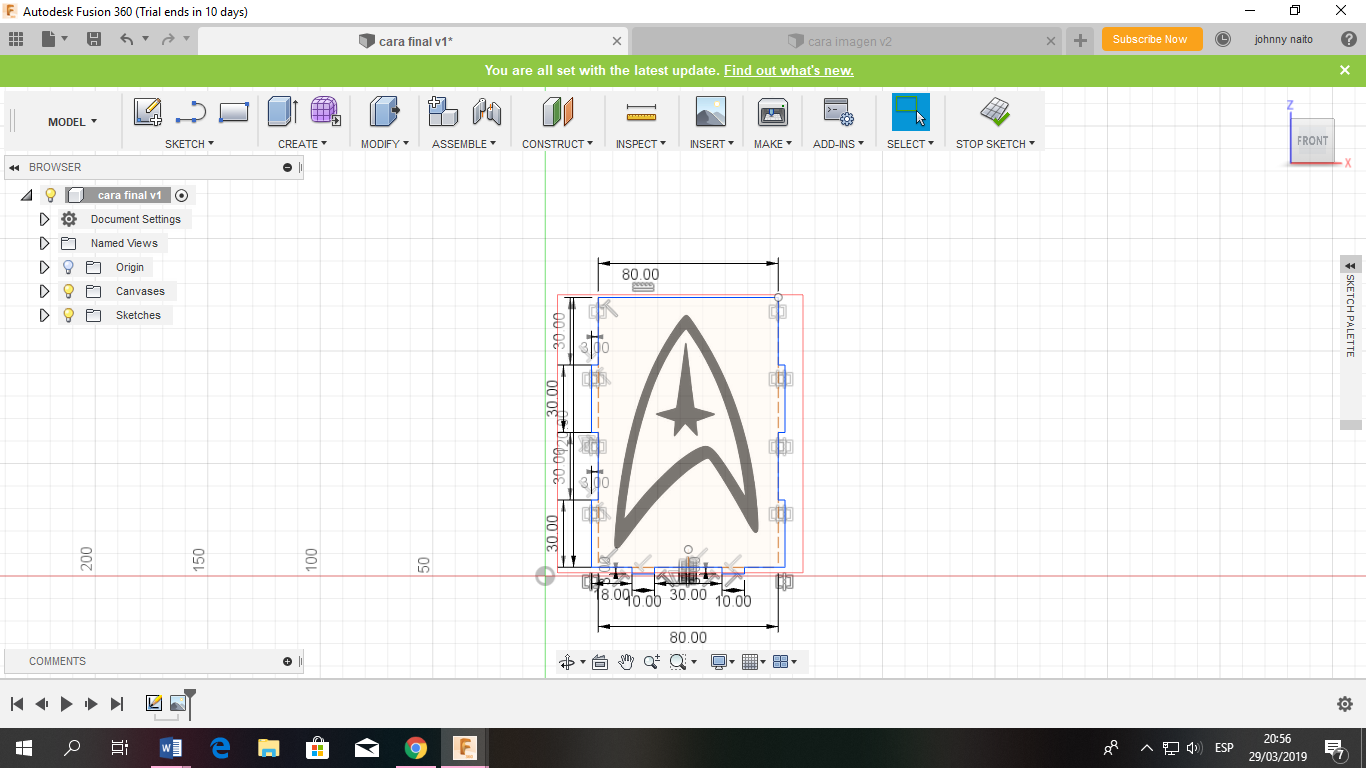Viewport: 1366px width, 768px height.
Task: Toggle Origin folder visibility bulb
Action: tap(68, 267)
